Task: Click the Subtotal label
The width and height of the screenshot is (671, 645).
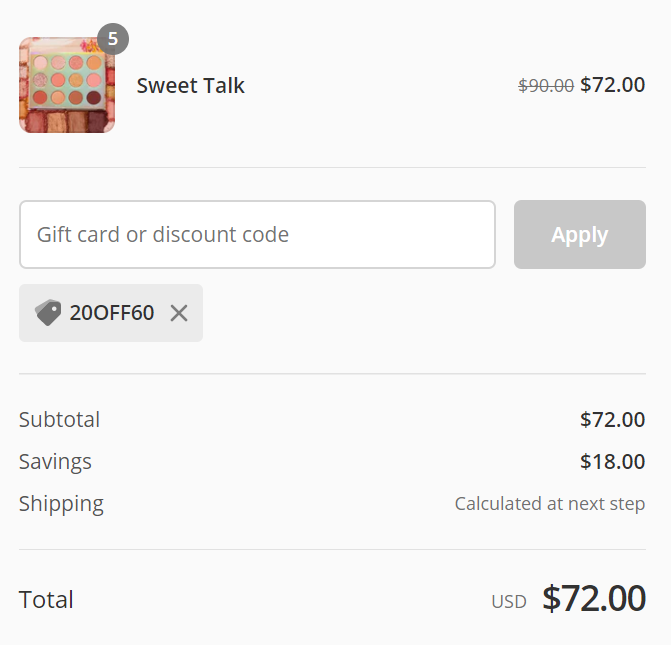Action: [x=59, y=419]
